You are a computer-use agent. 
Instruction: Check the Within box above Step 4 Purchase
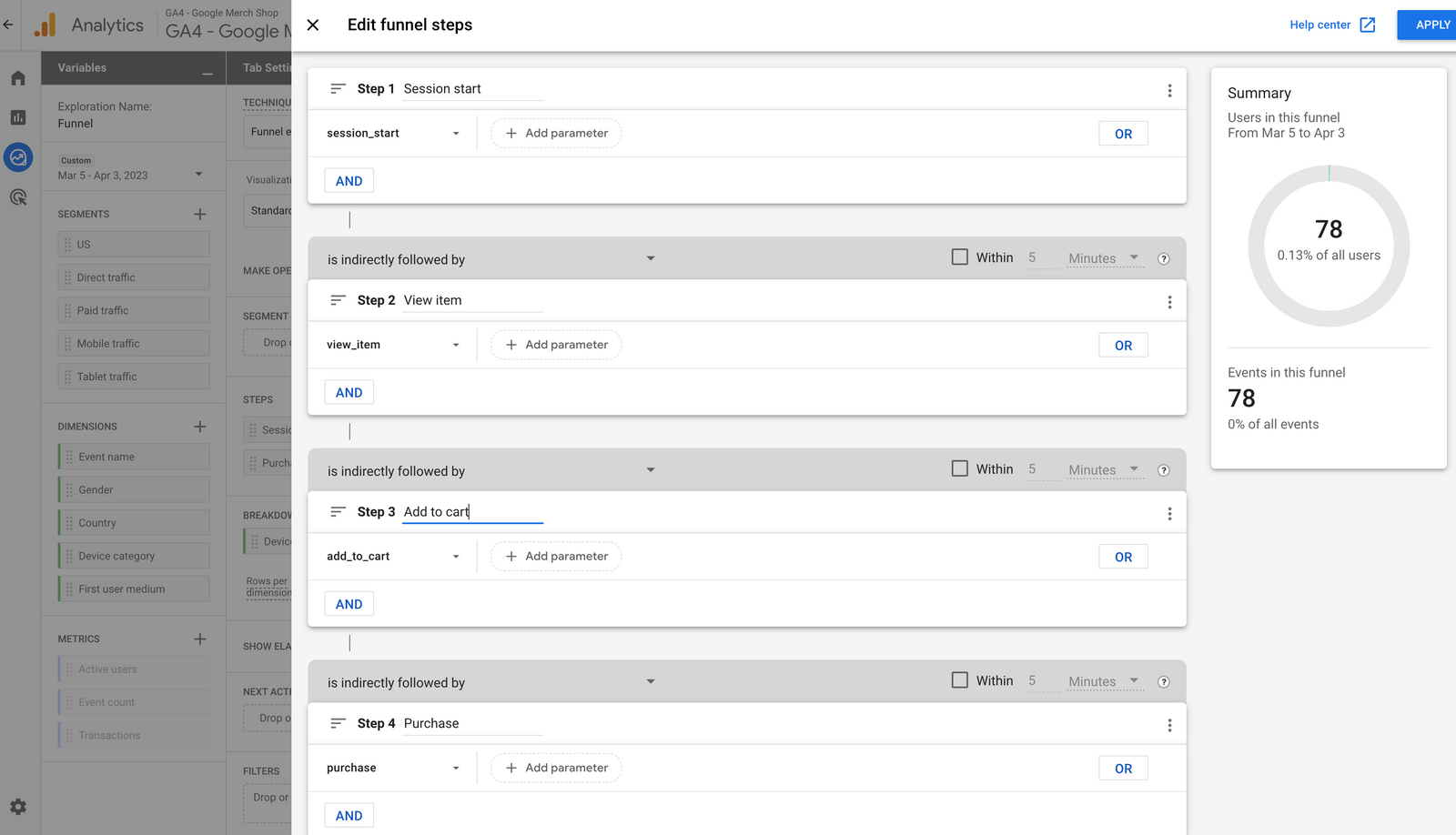959,679
